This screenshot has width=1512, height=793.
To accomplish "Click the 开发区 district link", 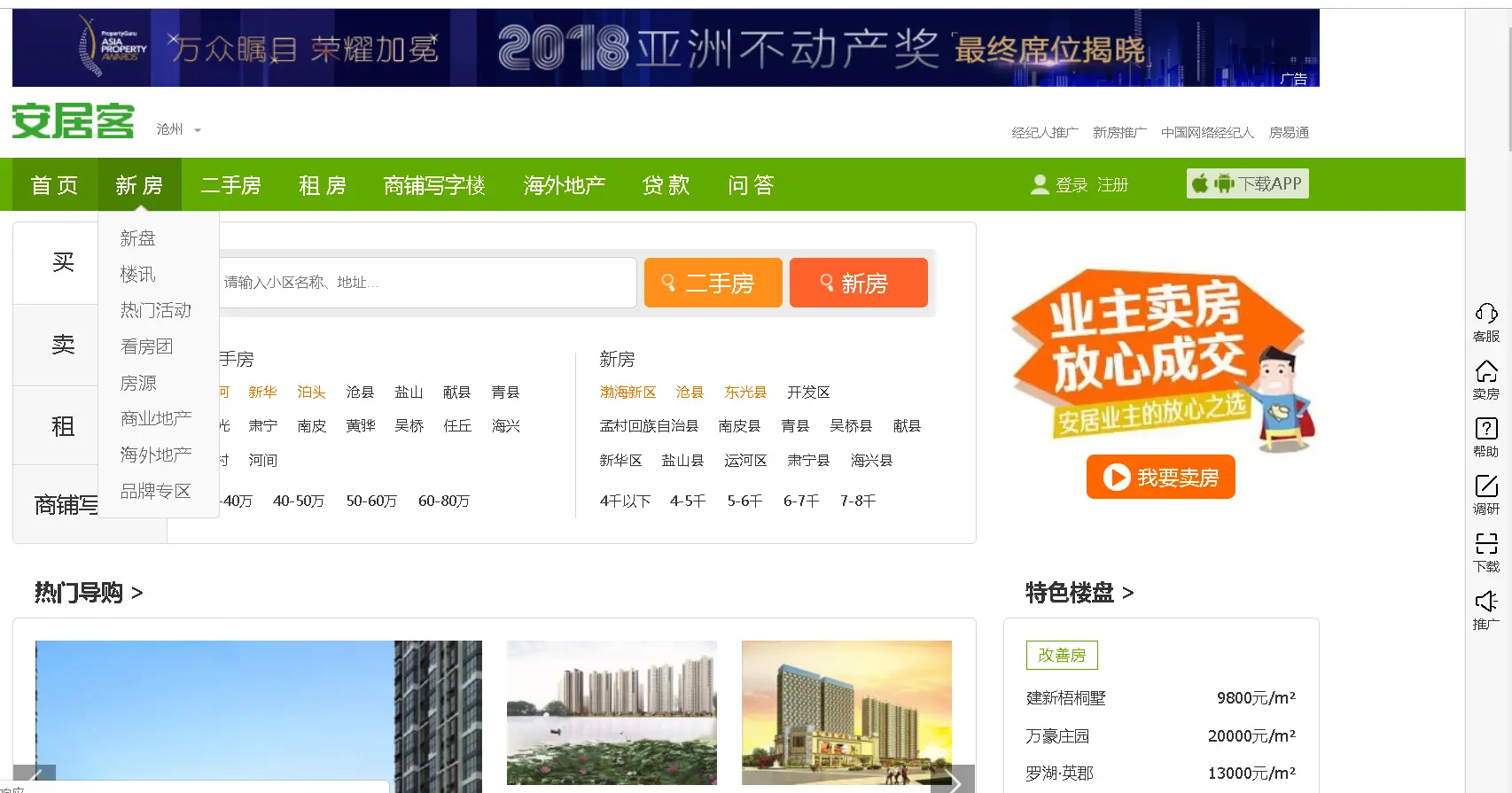I will click(808, 393).
